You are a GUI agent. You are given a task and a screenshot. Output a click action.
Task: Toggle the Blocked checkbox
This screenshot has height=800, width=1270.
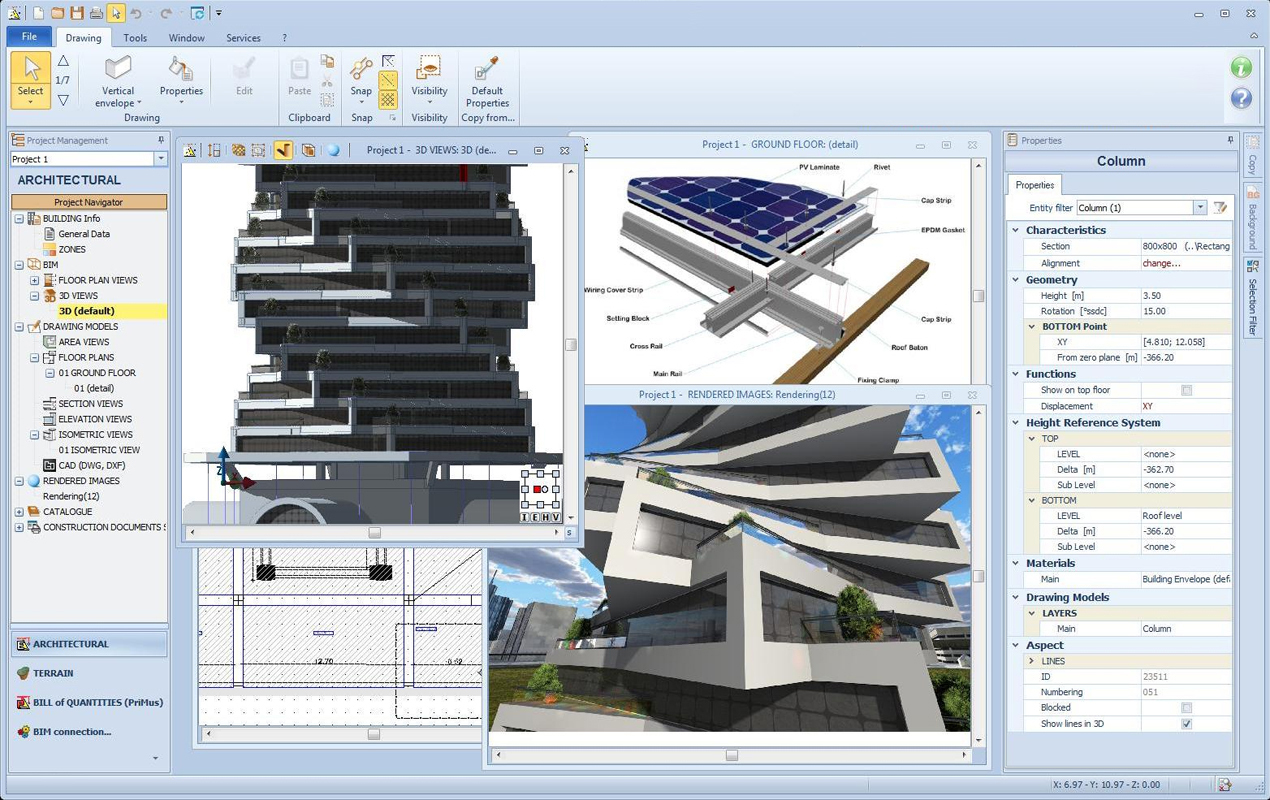1186,708
